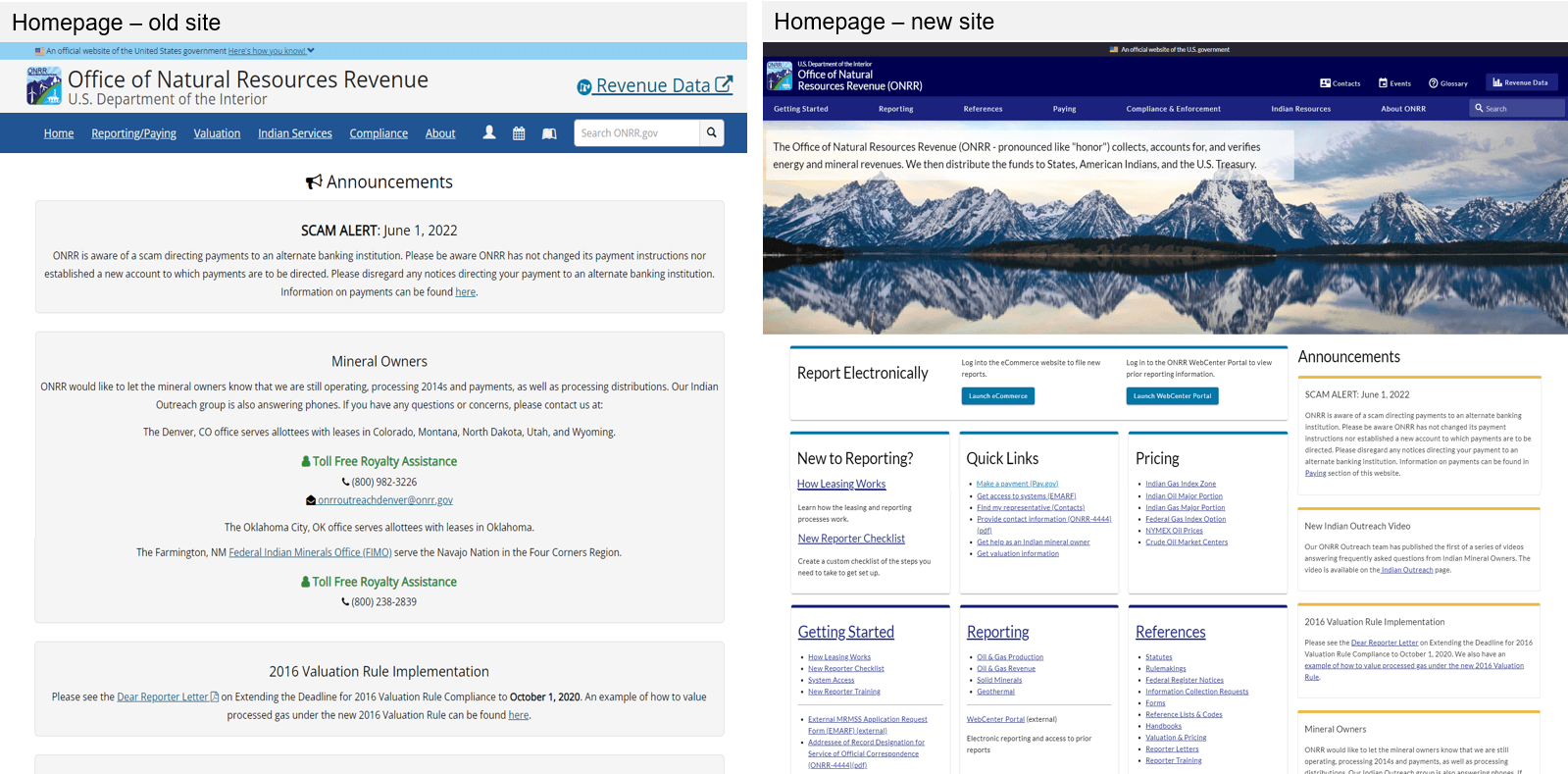Click the Revenue Data button on new site
Image resolution: width=1568 pixels, height=774 pixels.
click(x=1520, y=82)
